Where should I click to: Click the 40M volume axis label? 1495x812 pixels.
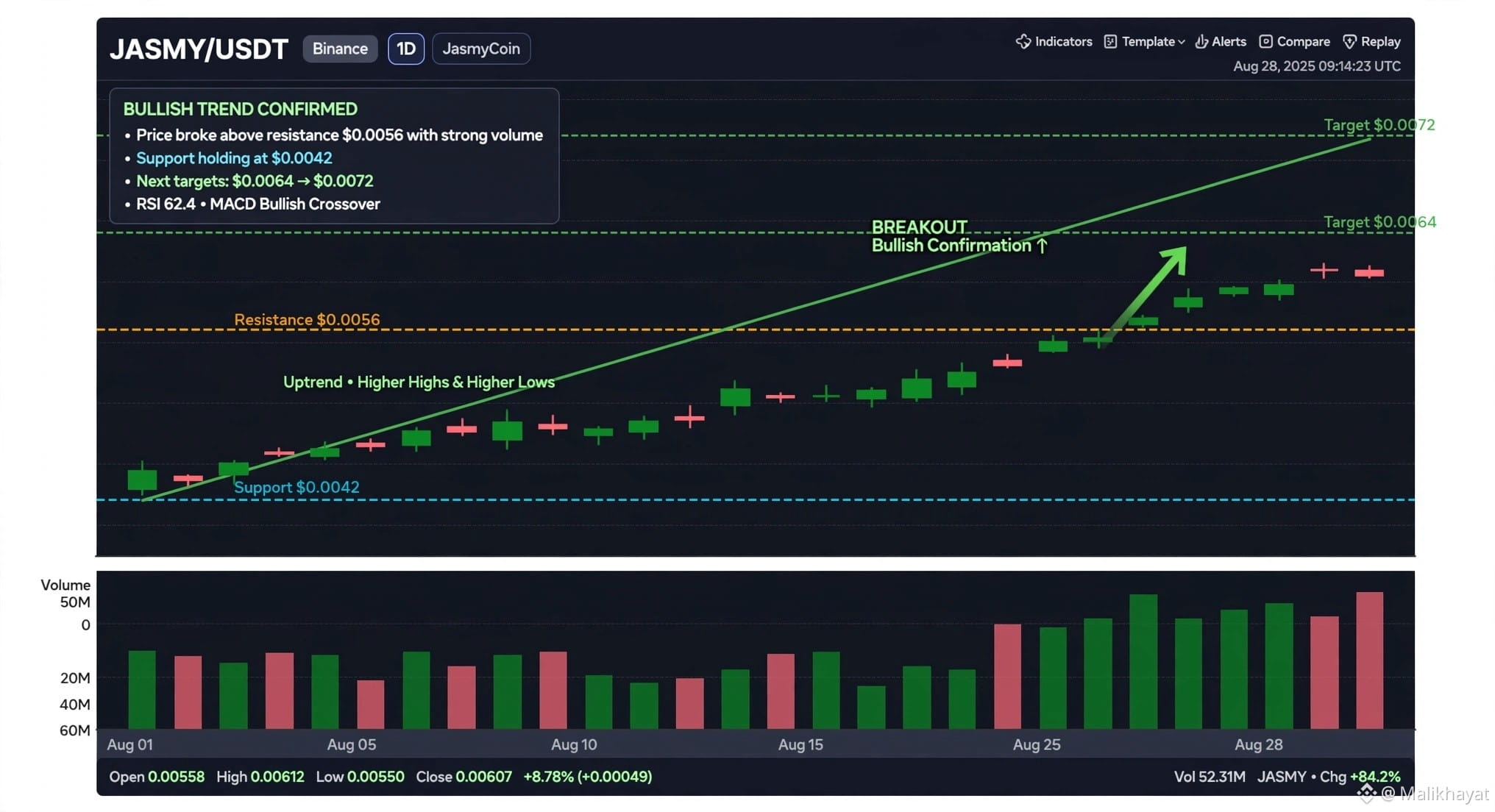pyautogui.click(x=75, y=705)
